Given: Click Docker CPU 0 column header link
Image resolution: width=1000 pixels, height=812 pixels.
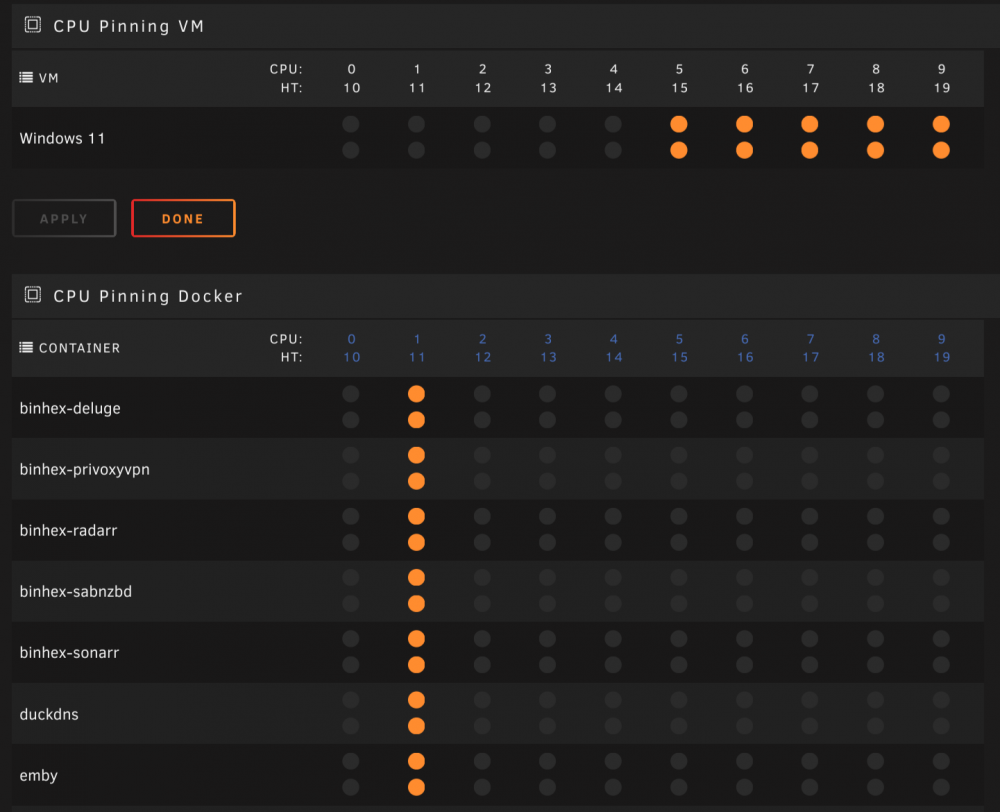Looking at the screenshot, I should tap(351, 339).
